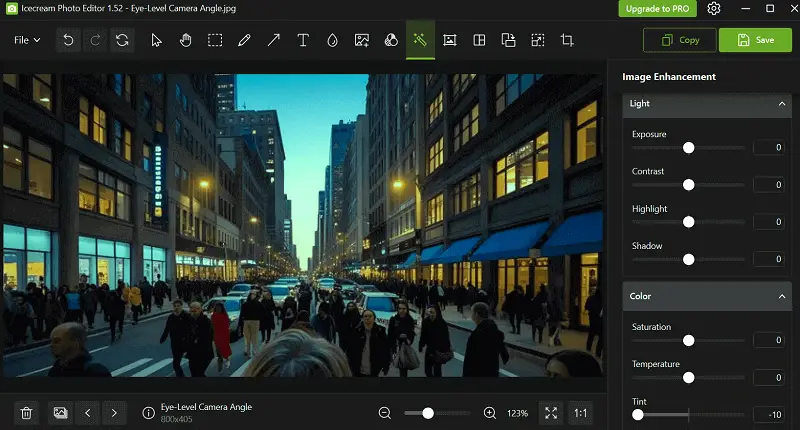The height and width of the screenshot is (430, 800).
Task: Select the Text tool
Action: [303, 40]
